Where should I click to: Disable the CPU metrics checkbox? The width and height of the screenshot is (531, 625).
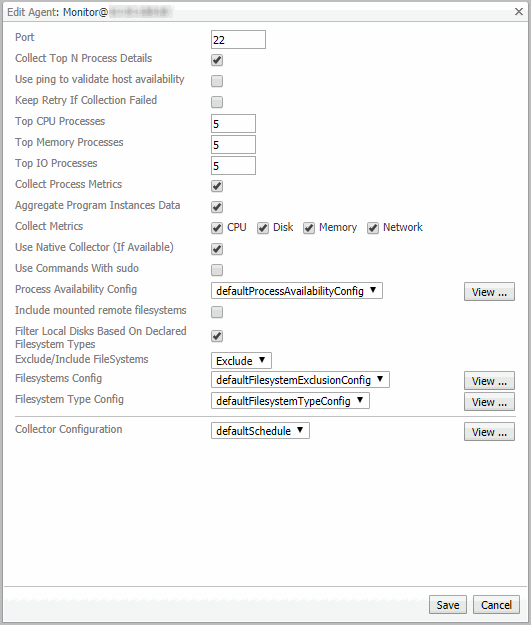click(x=217, y=228)
